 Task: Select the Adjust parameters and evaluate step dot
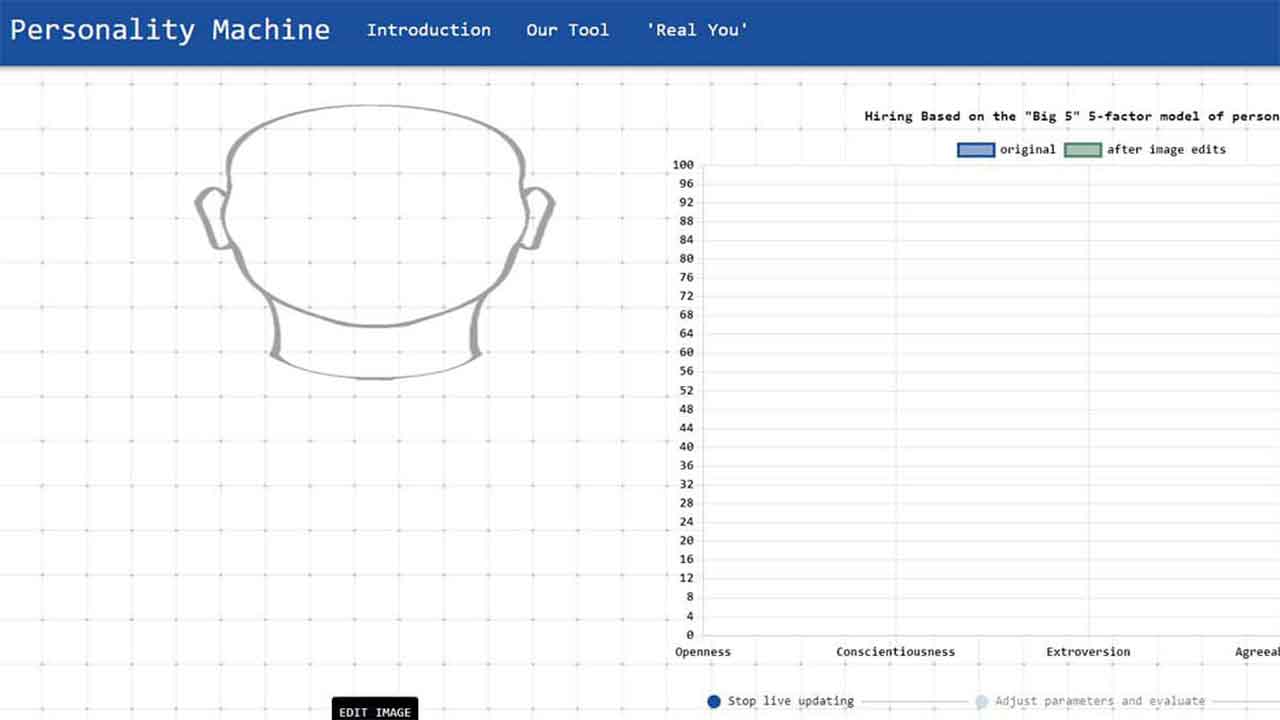click(x=981, y=702)
